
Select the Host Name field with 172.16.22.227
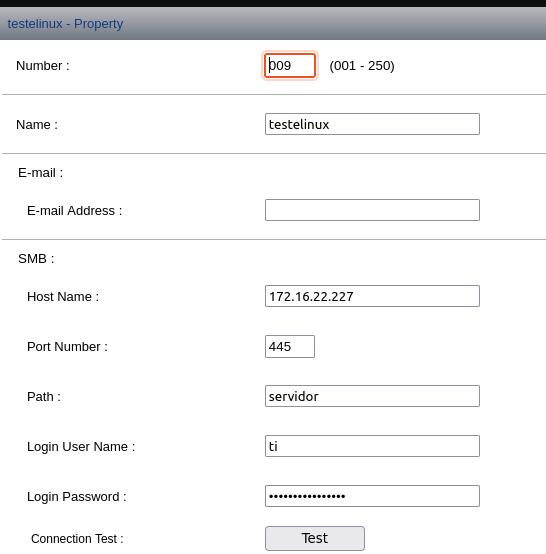372,296
